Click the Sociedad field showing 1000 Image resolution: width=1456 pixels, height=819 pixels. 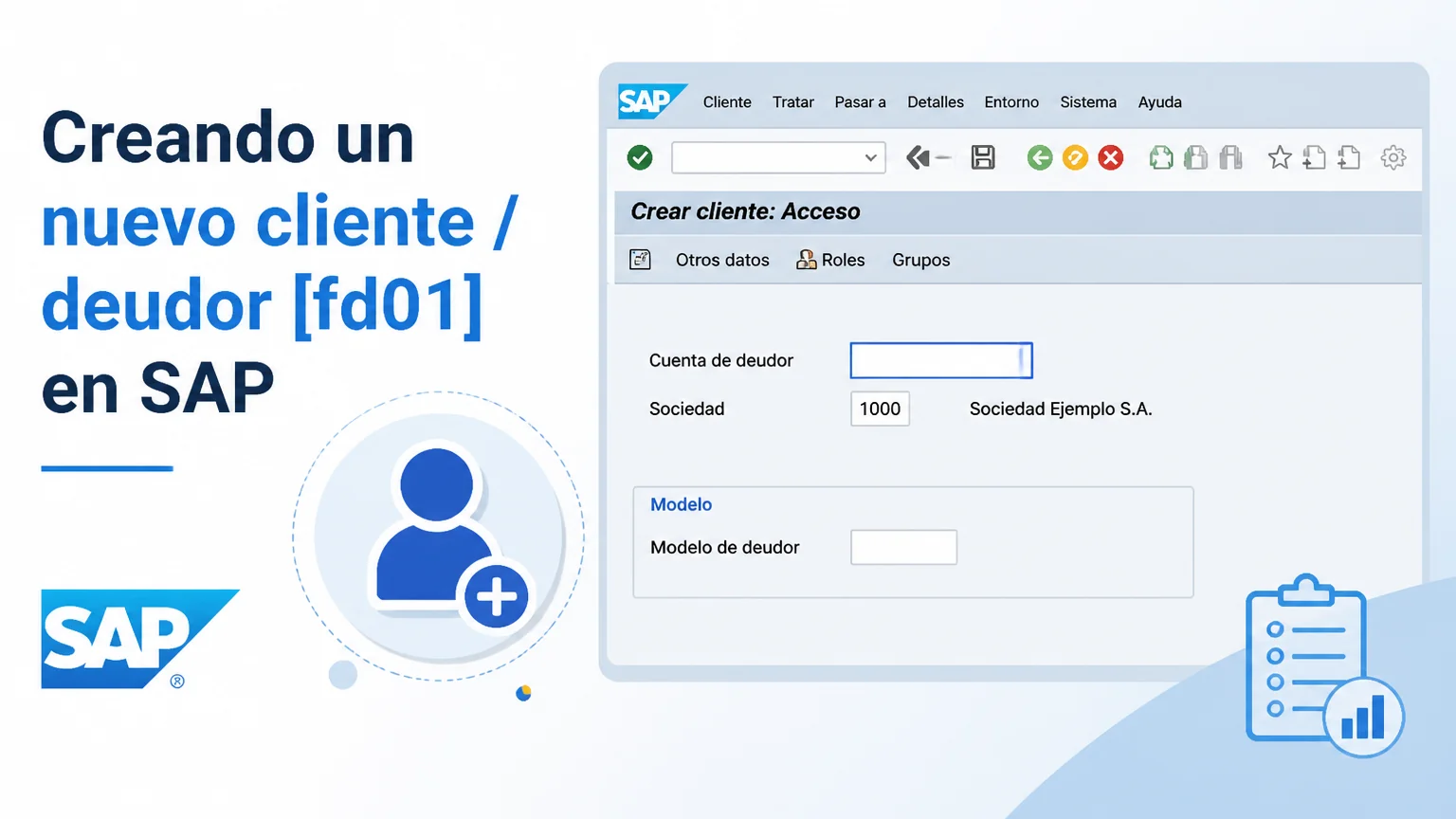[x=880, y=409]
